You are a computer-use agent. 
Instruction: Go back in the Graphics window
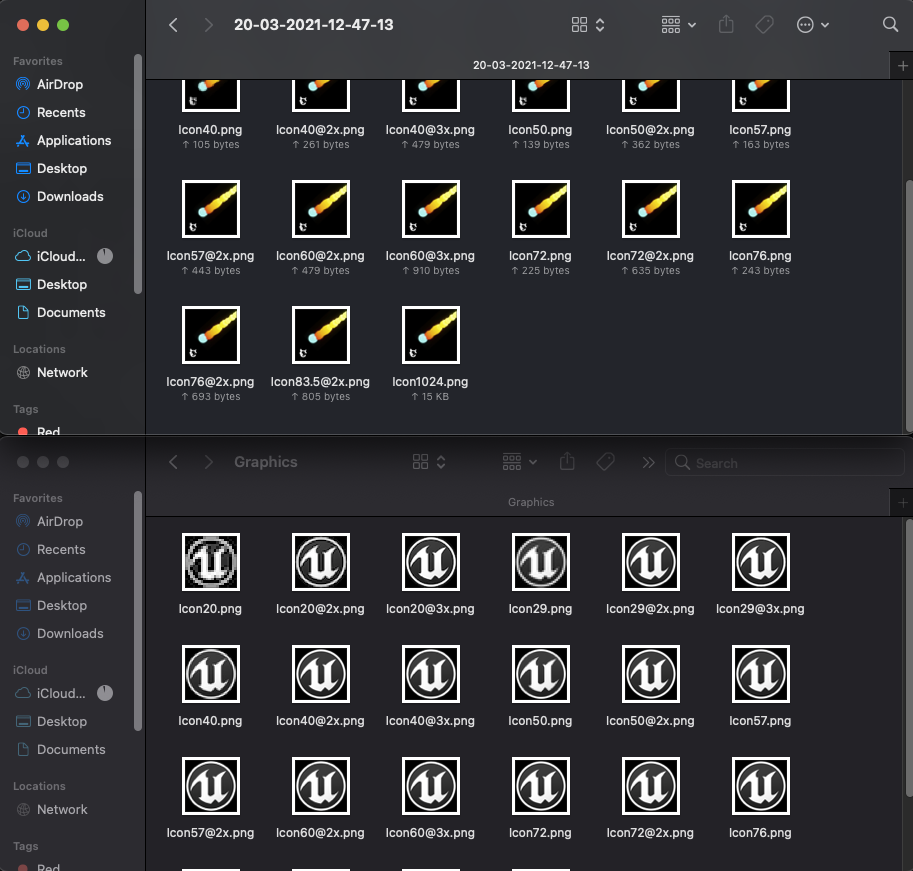(x=173, y=462)
